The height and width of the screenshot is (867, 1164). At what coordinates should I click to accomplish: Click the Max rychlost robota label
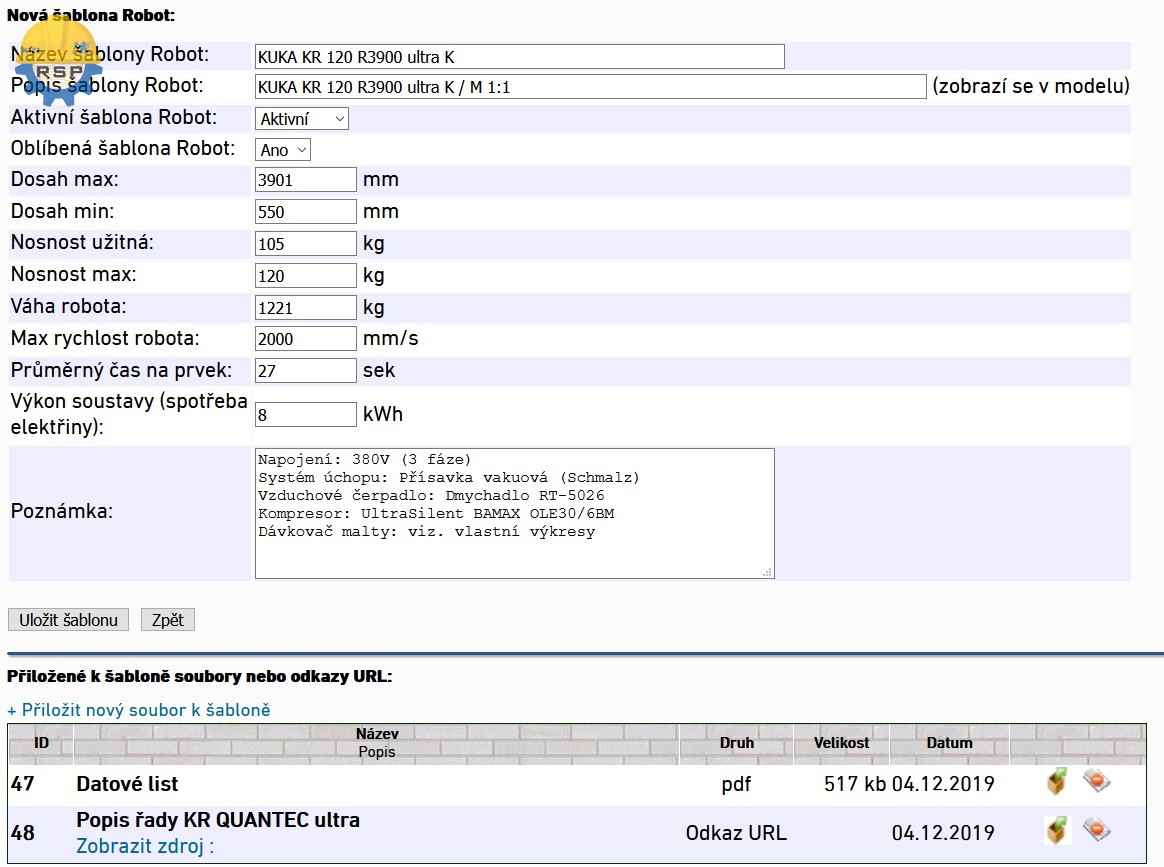click(105, 338)
